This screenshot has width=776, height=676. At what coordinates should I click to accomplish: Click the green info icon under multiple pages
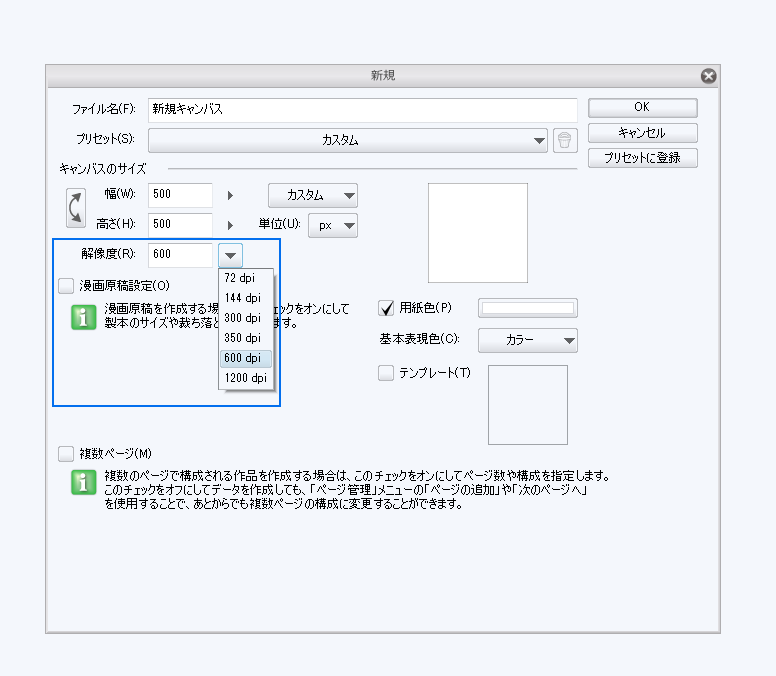(x=85, y=483)
